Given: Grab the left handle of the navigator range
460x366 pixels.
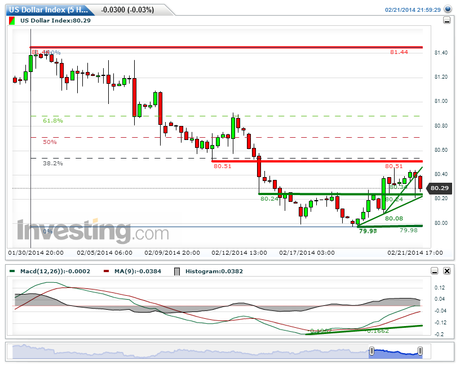Looking at the screenshot, I should point(371,351).
